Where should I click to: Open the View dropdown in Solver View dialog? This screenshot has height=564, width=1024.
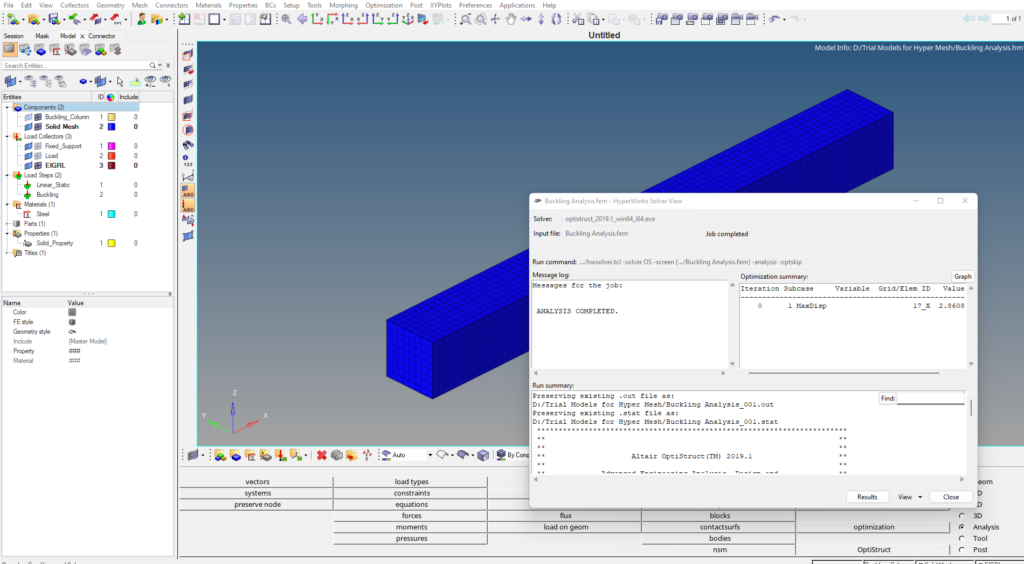pos(910,497)
